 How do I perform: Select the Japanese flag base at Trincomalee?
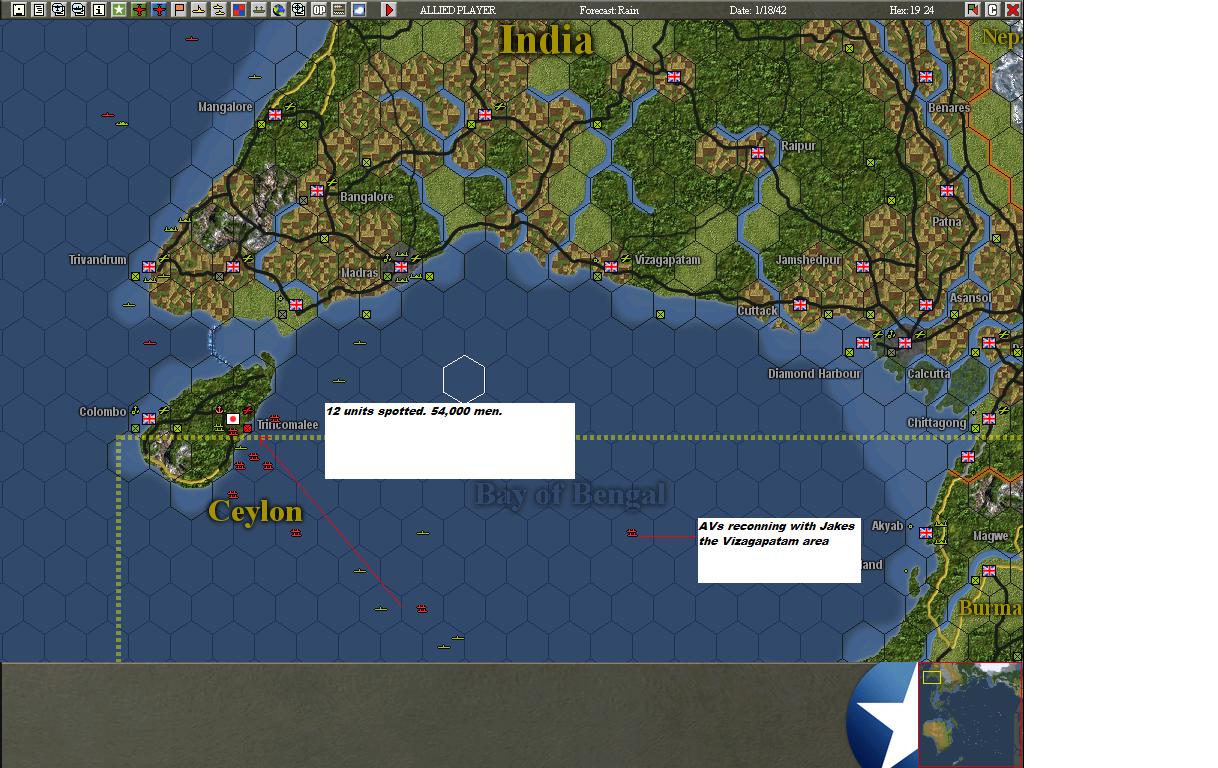[233, 419]
